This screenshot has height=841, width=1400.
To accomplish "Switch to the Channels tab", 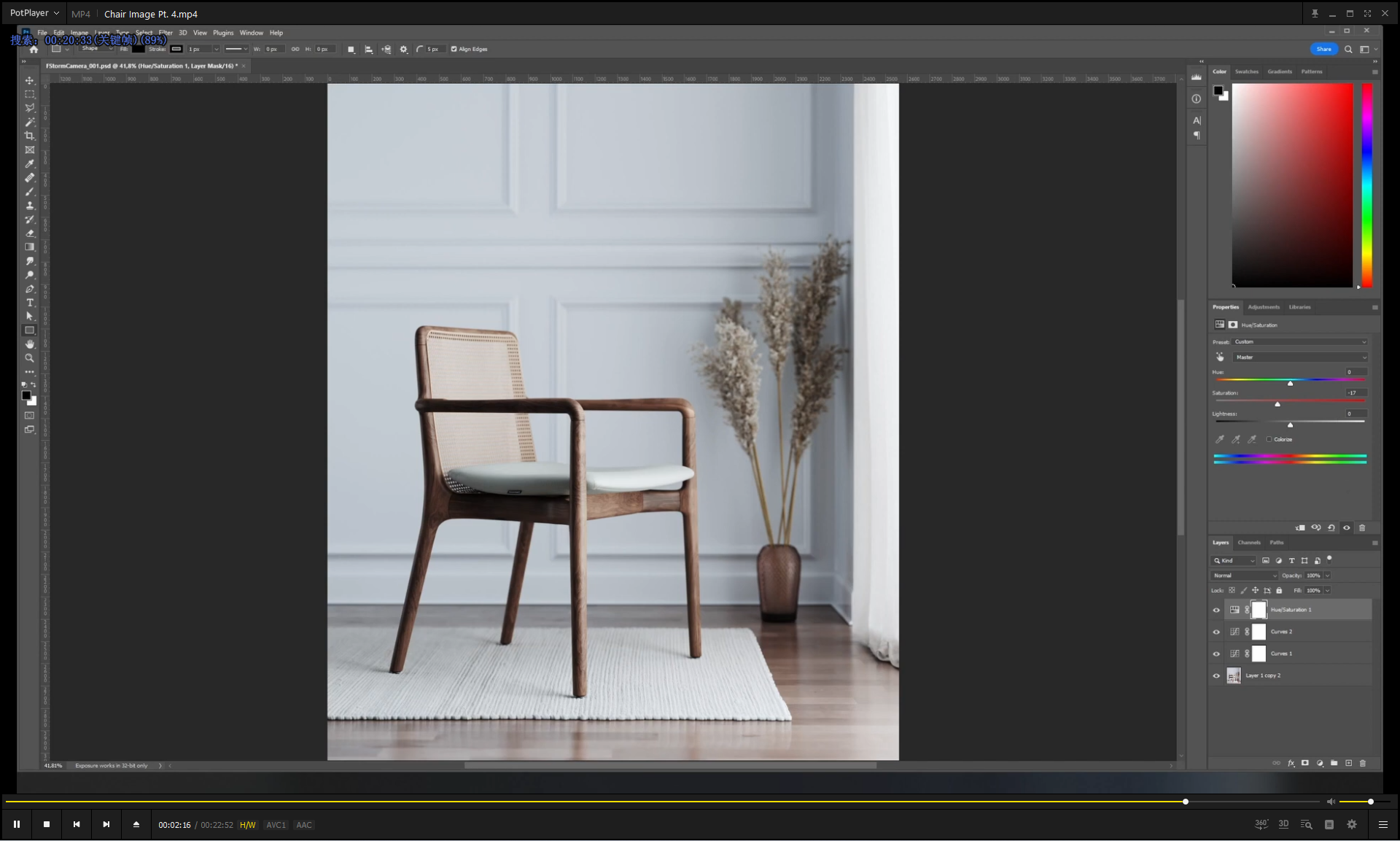I will (x=1249, y=543).
